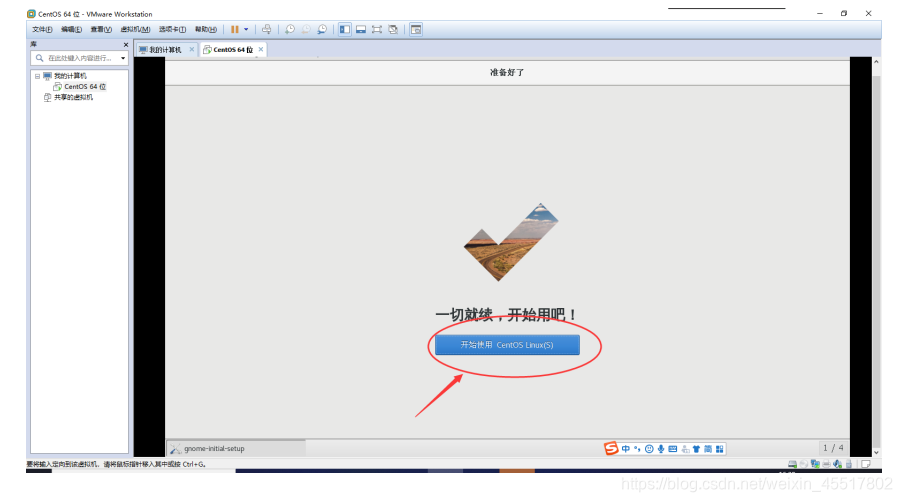Click the voice input microphone icon
Viewport: 902px width, 502px height.
coord(661,449)
